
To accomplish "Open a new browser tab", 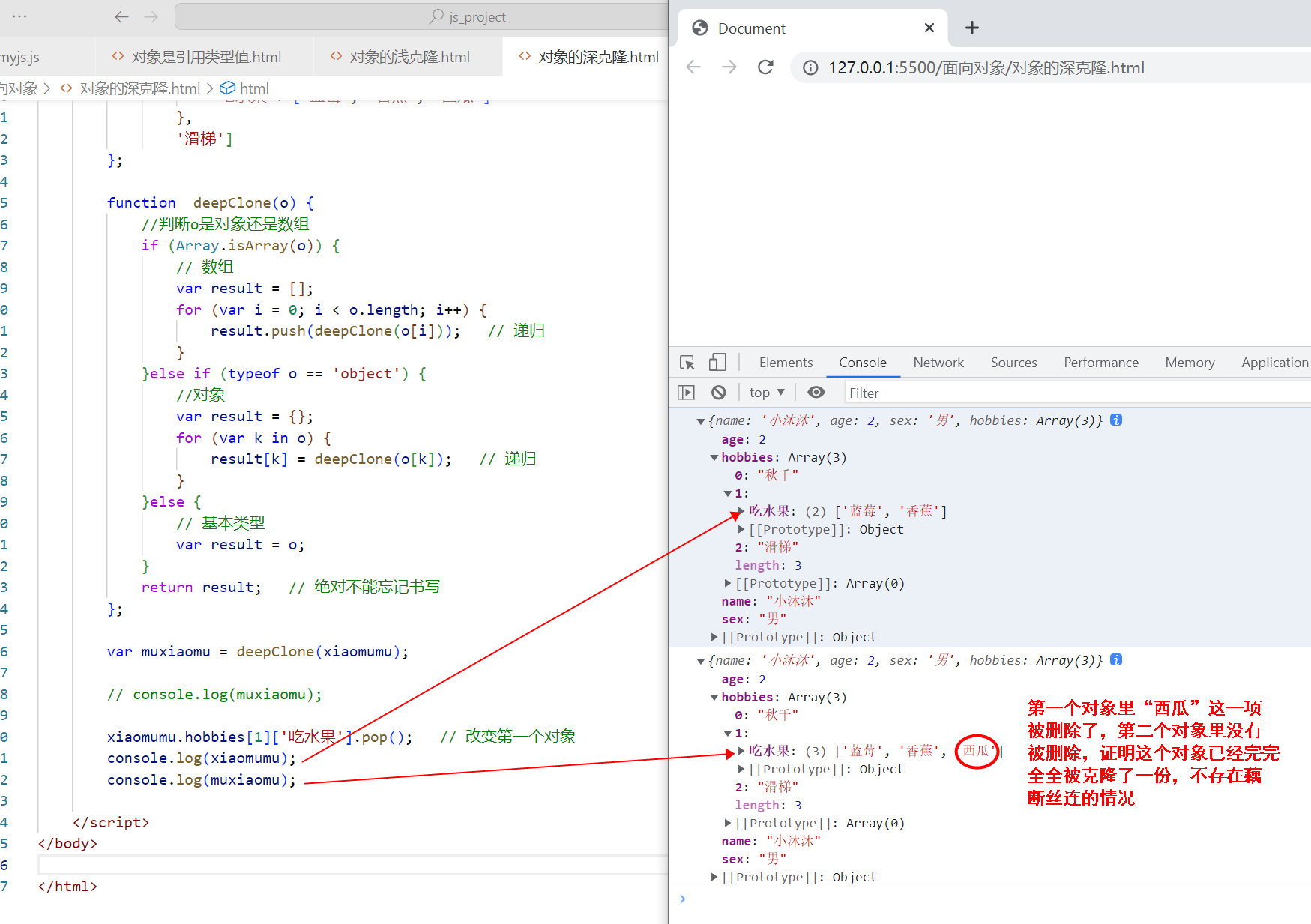I will [x=972, y=28].
